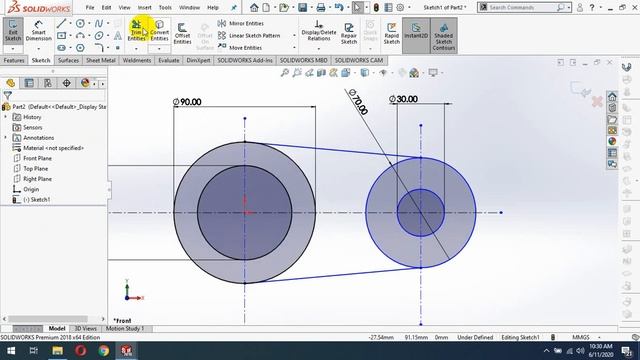Open Chrome from the taskbar
The image size is (640, 360).
pos(103,351)
